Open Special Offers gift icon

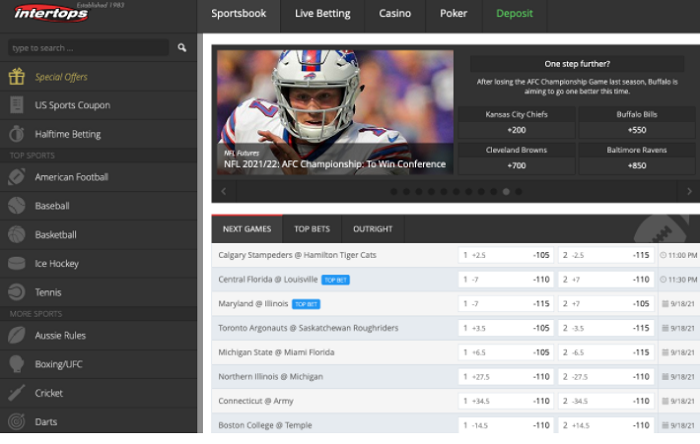click(x=16, y=76)
